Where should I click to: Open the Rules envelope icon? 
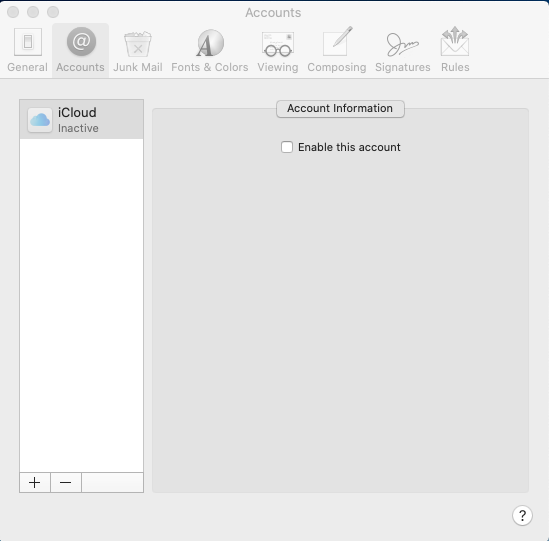(455, 41)
